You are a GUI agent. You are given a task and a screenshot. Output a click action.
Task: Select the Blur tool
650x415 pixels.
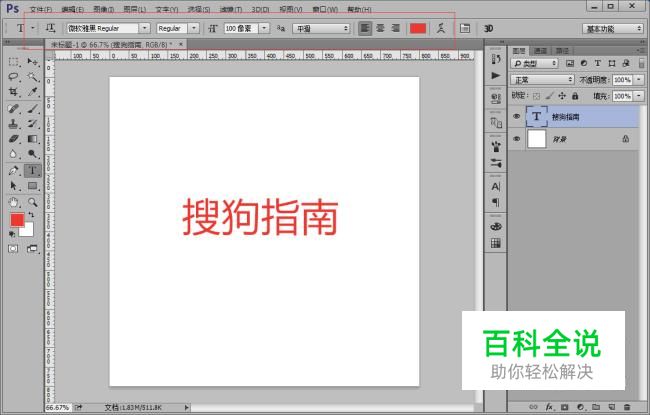(x=13, y=154)
